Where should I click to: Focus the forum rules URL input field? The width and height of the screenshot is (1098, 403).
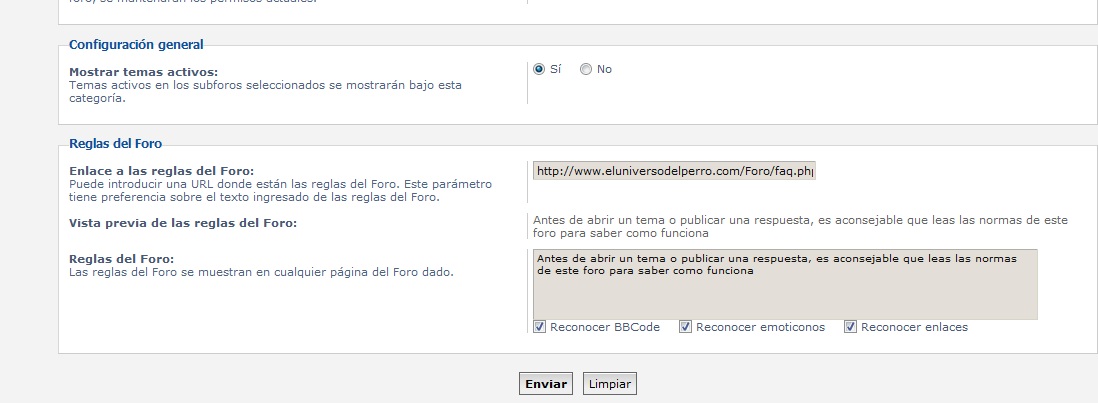675,171
